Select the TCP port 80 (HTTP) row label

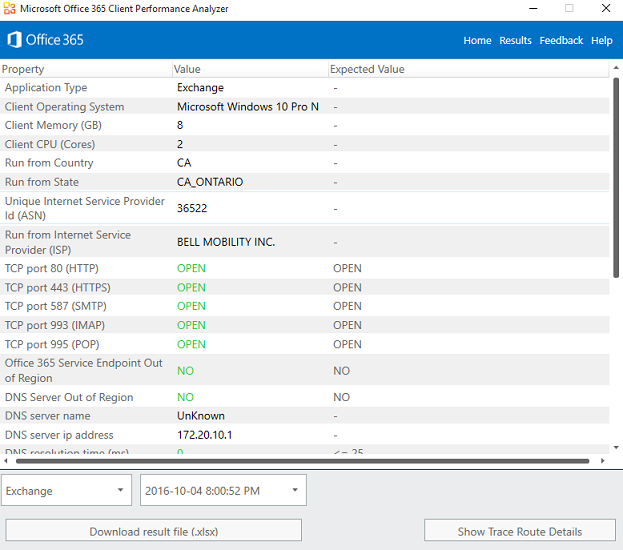pyautogui.click(x=52, y=268)
